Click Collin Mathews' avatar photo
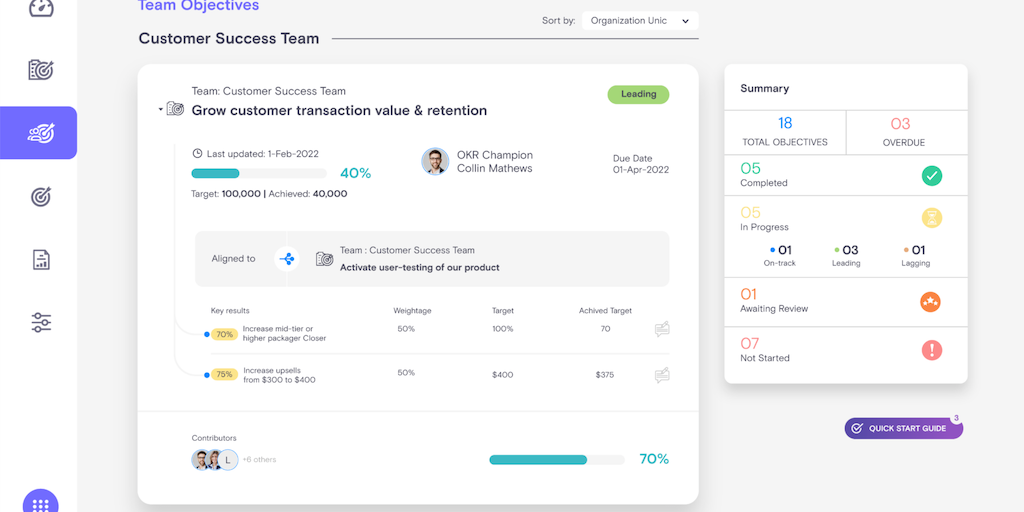The height and width of the screenshot is (512, 1024). click(x=435, y=162)
